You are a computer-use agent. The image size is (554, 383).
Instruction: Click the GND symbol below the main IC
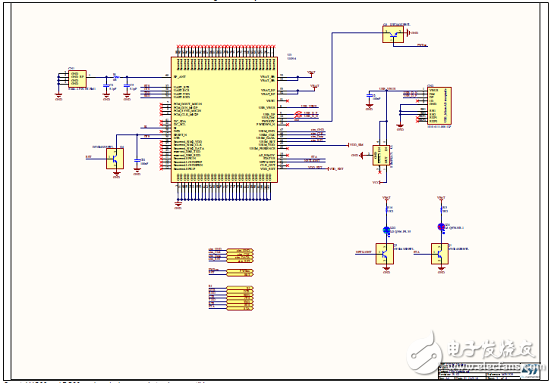178,204
